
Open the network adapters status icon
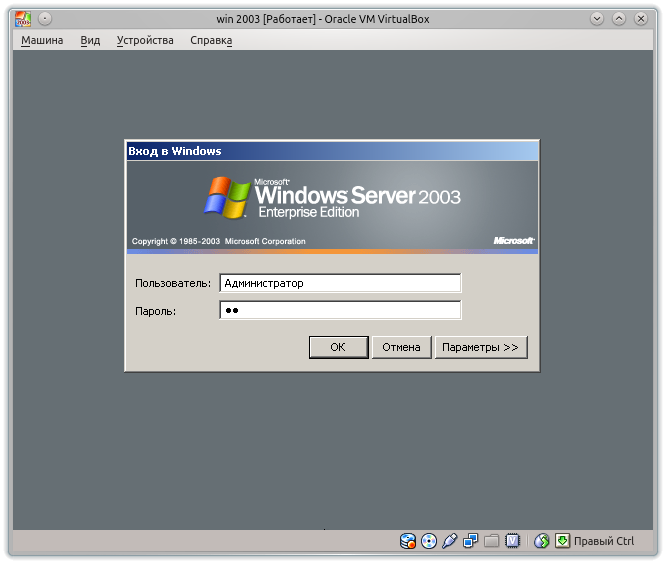pos(471,541)
